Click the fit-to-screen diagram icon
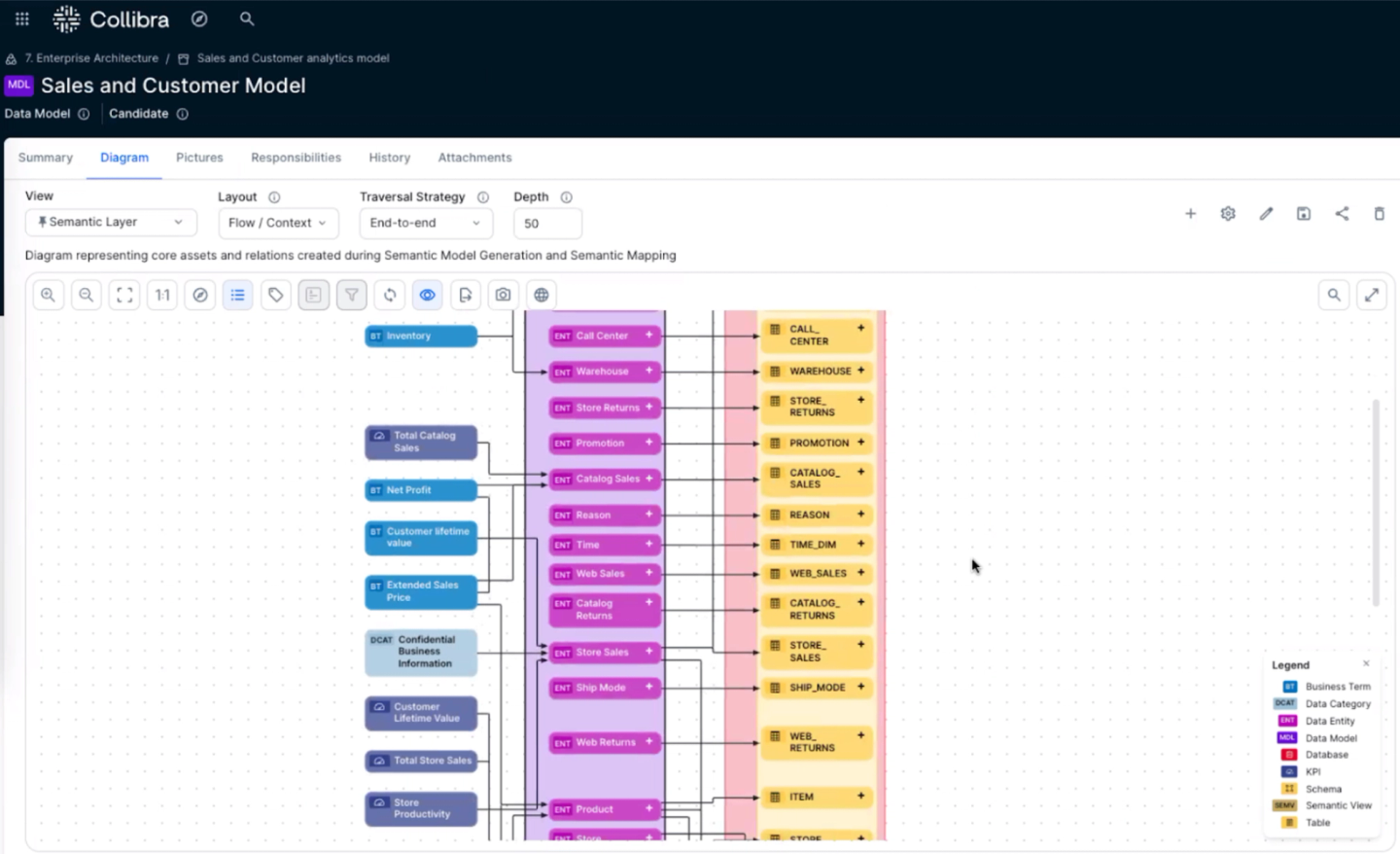 click(124, 295)
